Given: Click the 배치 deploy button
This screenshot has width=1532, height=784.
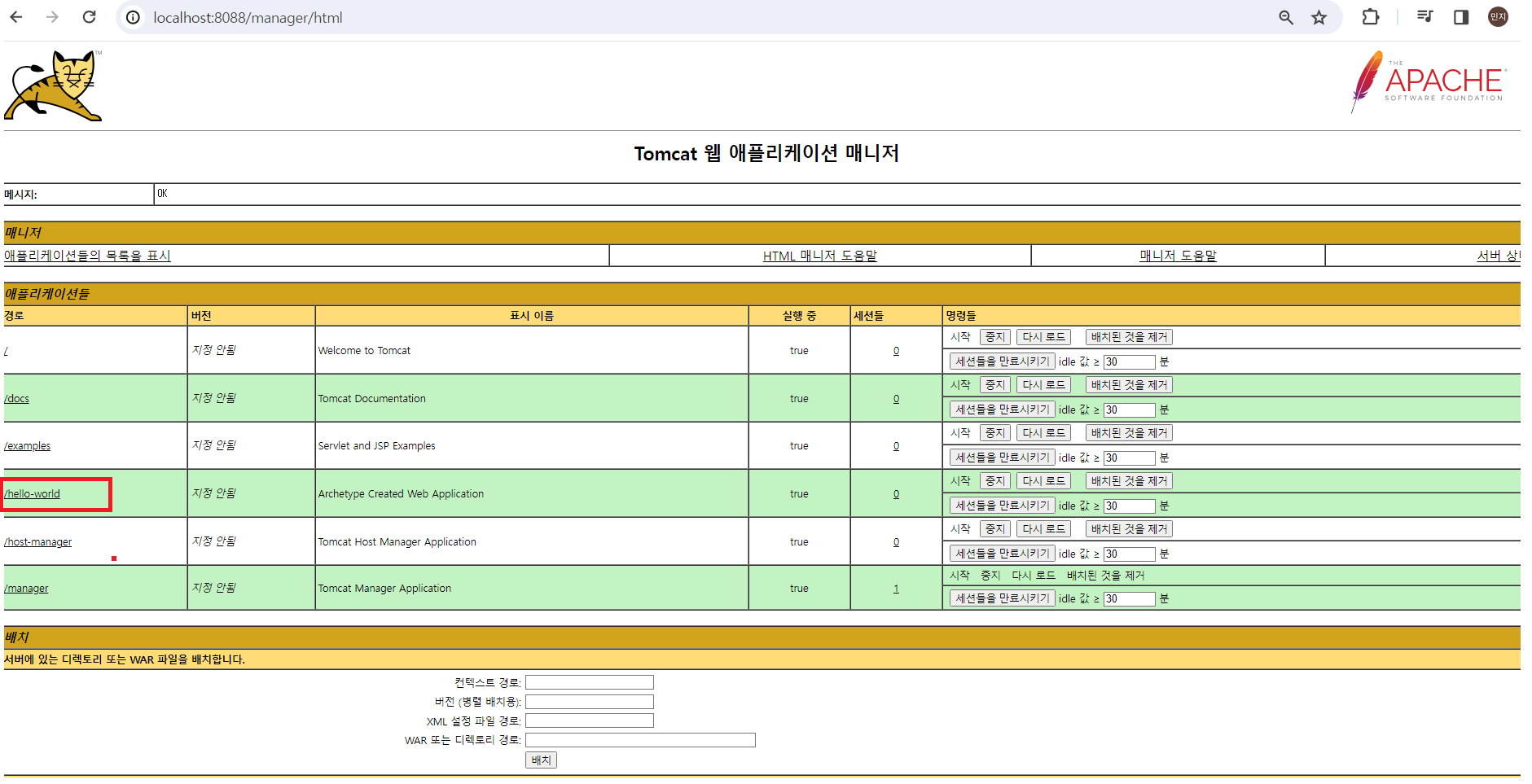Looking at the screenshot, I should click(x=541, y=760).
